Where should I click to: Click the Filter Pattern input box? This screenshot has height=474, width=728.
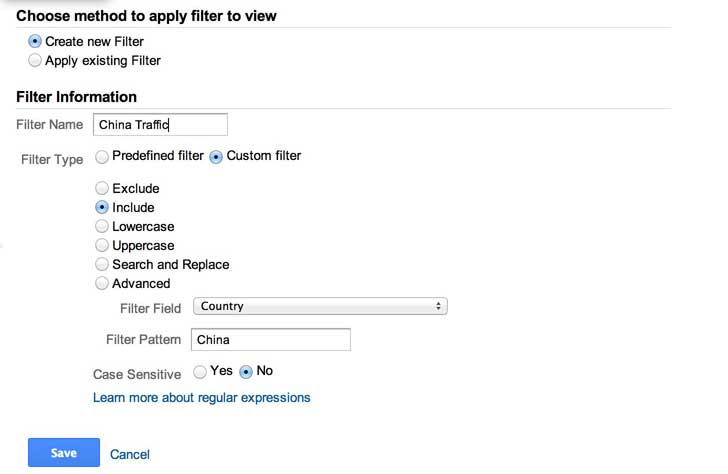pos(270,340)
